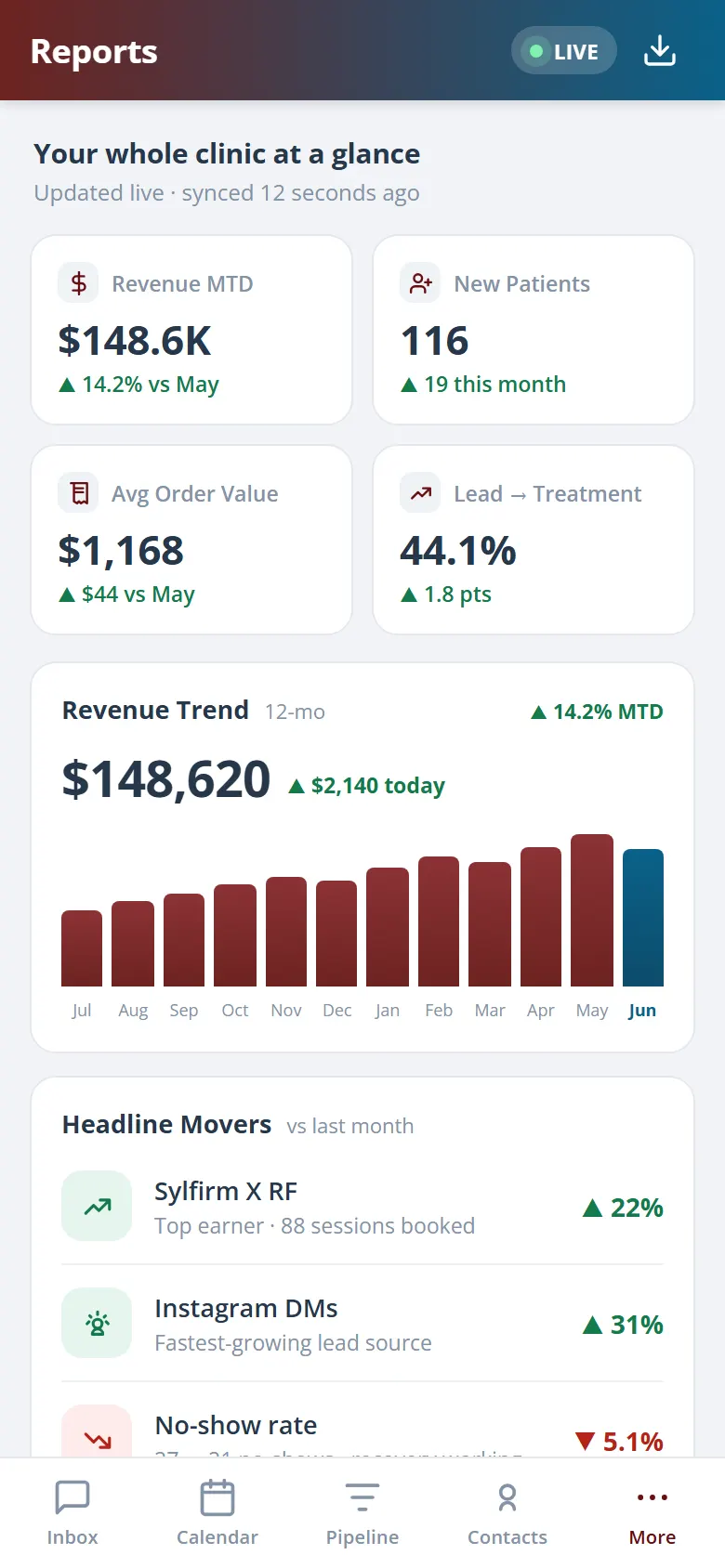
Task: Open the Avg Order Value card
Action: (191, 540)
